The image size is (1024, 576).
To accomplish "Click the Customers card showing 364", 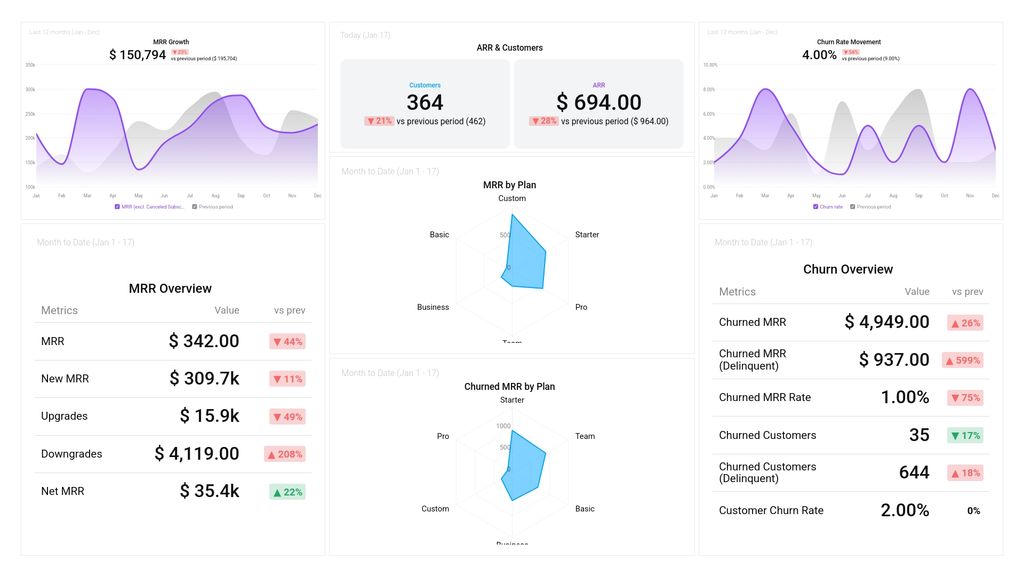I will tap(424, 104).
